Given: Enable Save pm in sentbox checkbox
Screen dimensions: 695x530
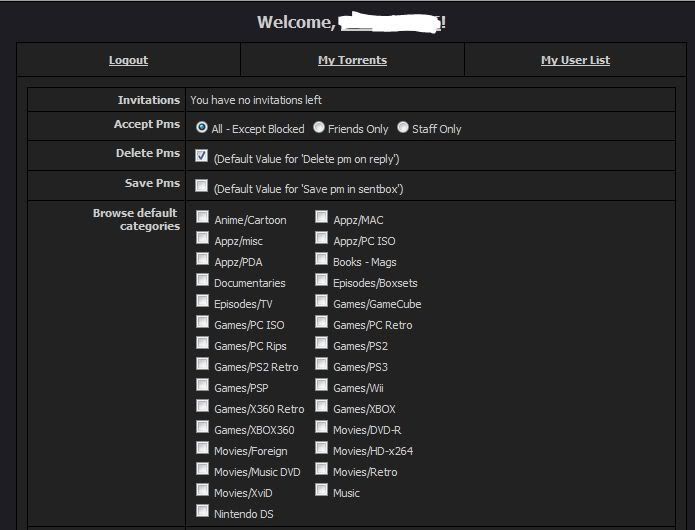Looking at the screenshot, I should coord(202,187).
